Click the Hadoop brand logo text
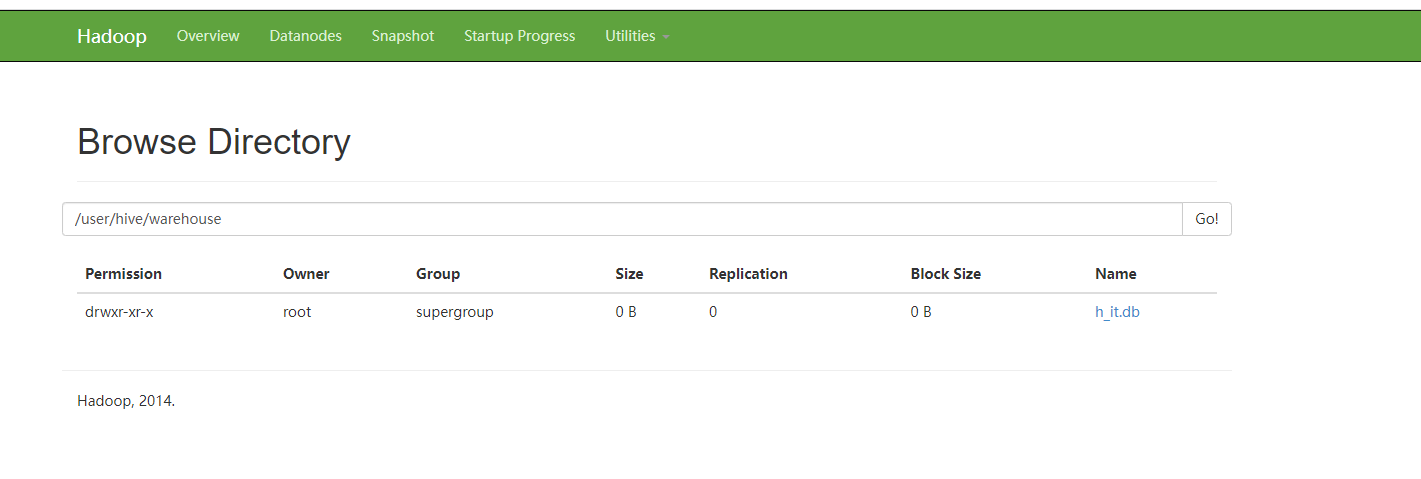The image size is (1421, 479). click(x=112, y=36)
